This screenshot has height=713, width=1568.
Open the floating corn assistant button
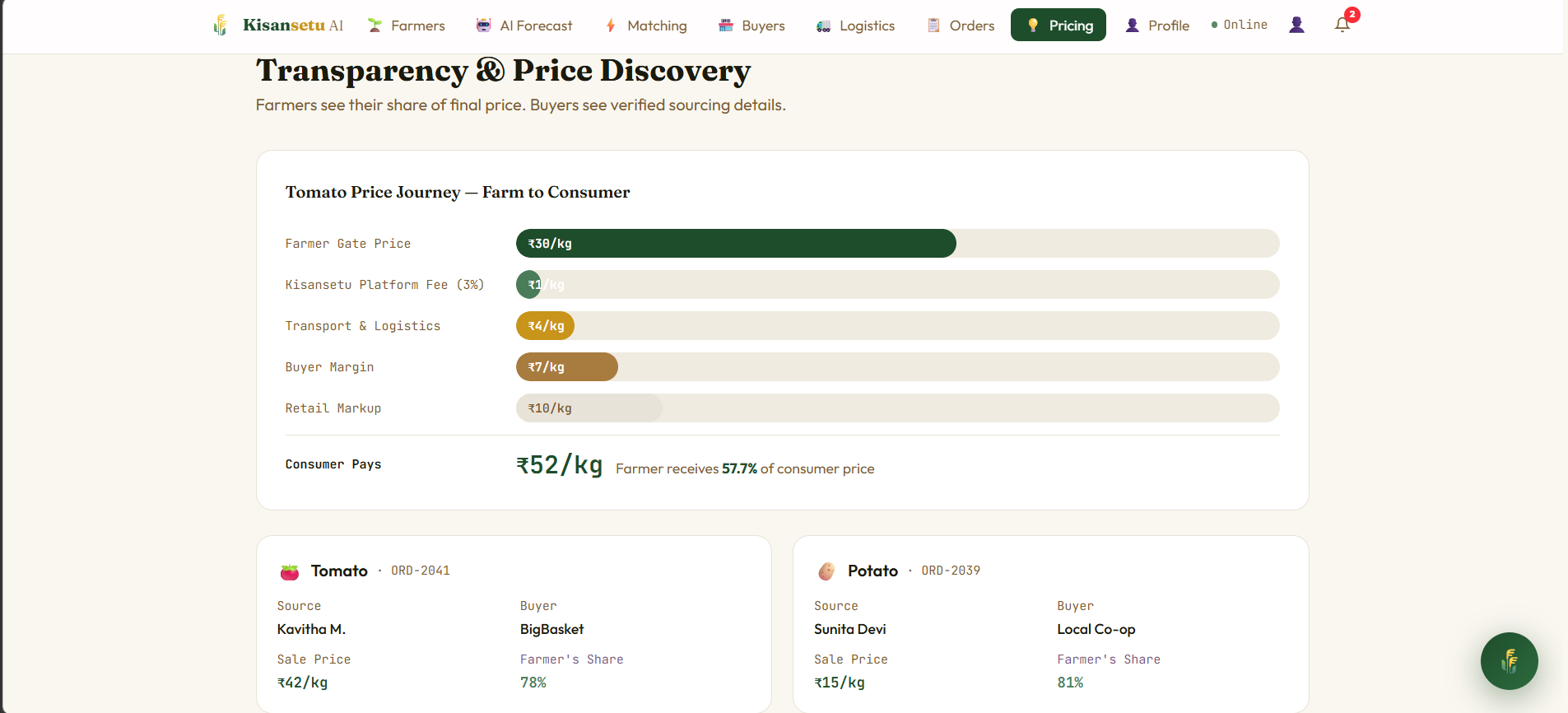pos(1509,660)
